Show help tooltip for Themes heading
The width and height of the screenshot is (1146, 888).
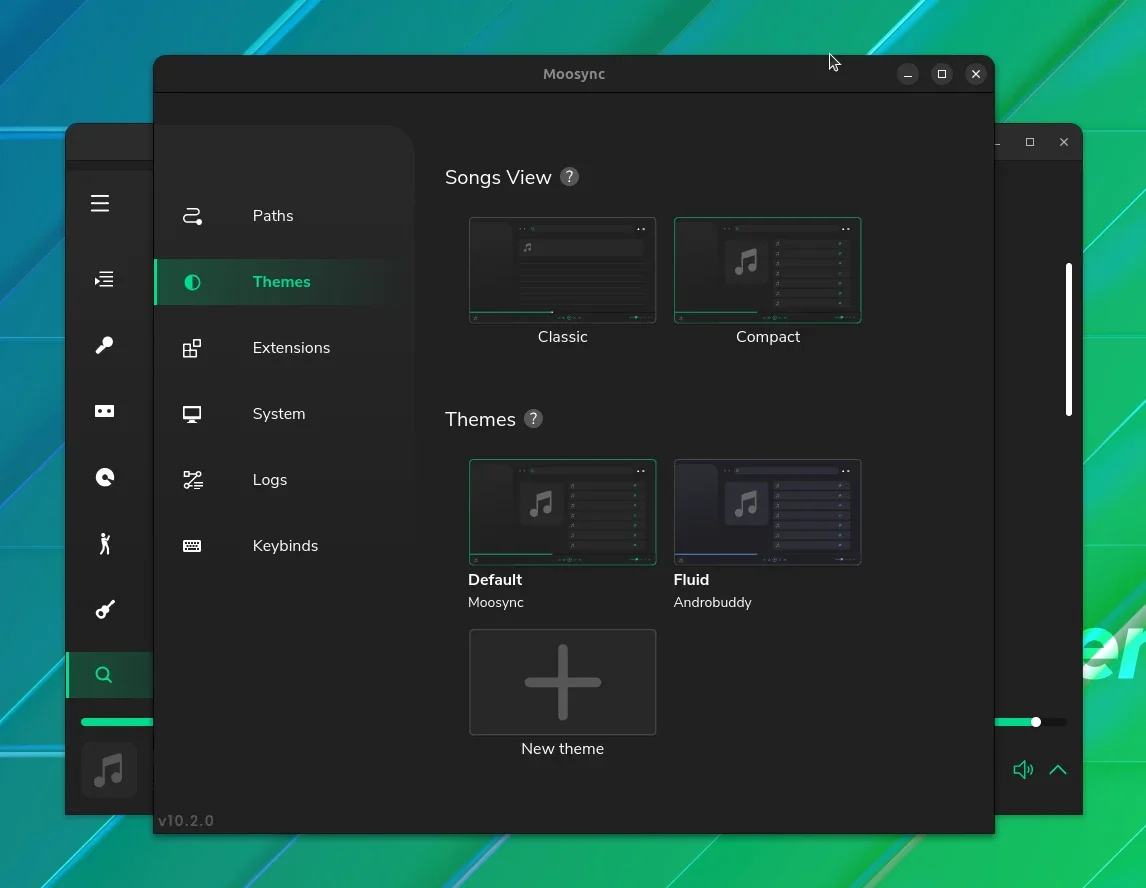tap(534, 419)
